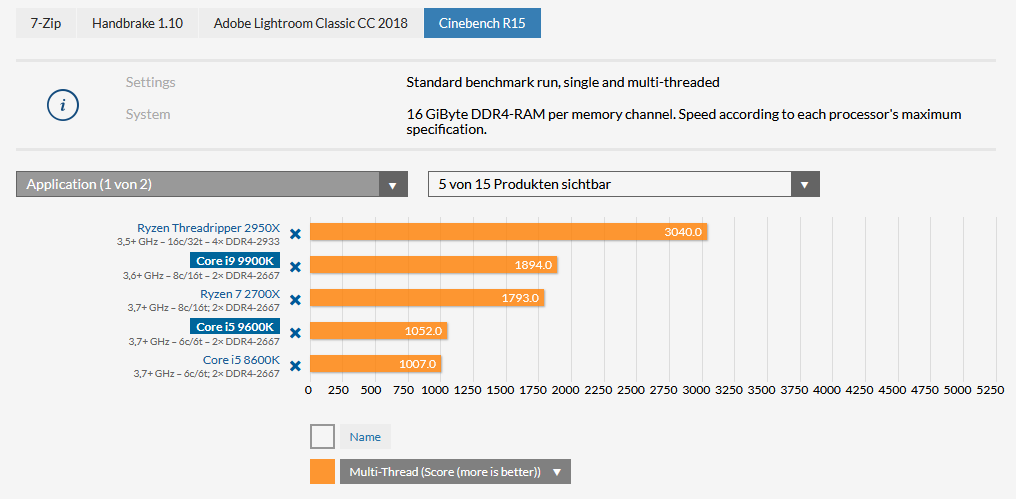Remove Core i9 9900K with its X icon

click(x=295, y=267)
